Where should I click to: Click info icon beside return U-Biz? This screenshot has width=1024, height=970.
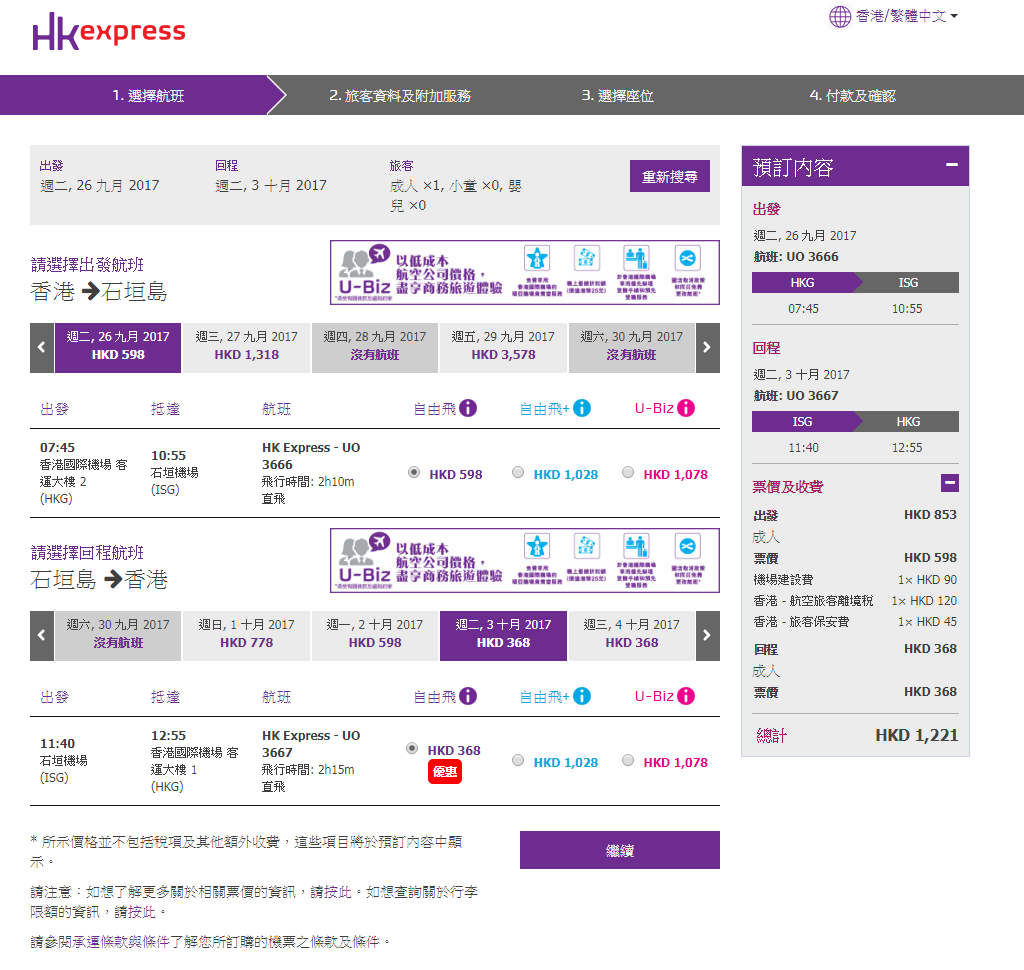[x=685, y=696]
